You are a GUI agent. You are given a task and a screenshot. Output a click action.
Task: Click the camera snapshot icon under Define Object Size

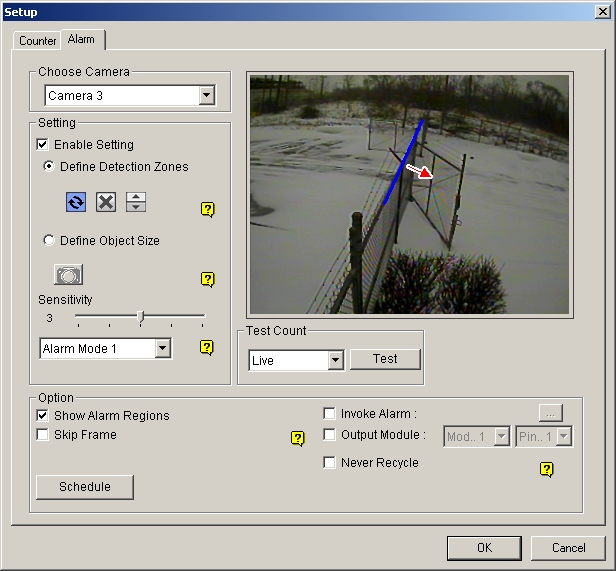68,275
